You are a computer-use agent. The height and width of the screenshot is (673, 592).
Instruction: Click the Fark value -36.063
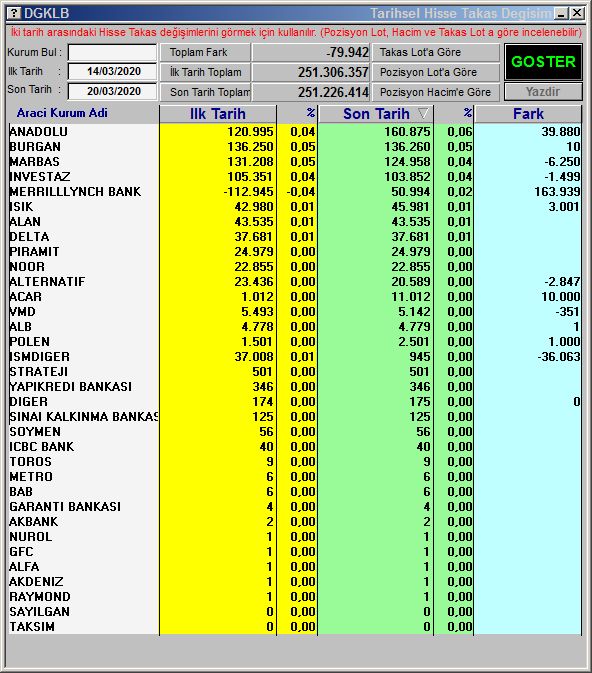click(x=559, y=357)
